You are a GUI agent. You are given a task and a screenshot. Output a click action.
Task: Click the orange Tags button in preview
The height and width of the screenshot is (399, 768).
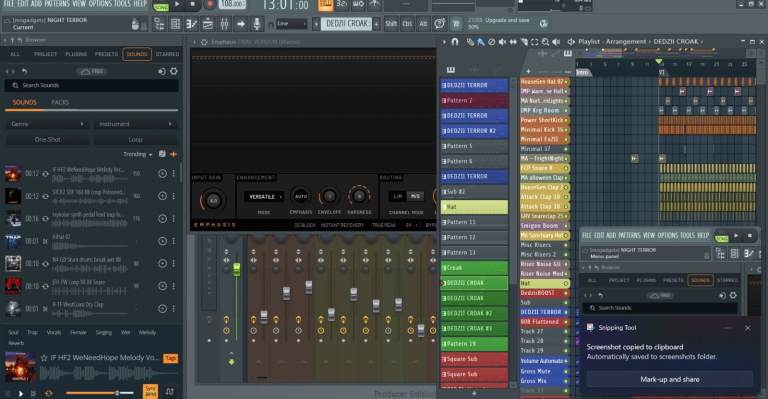[170, 358]
